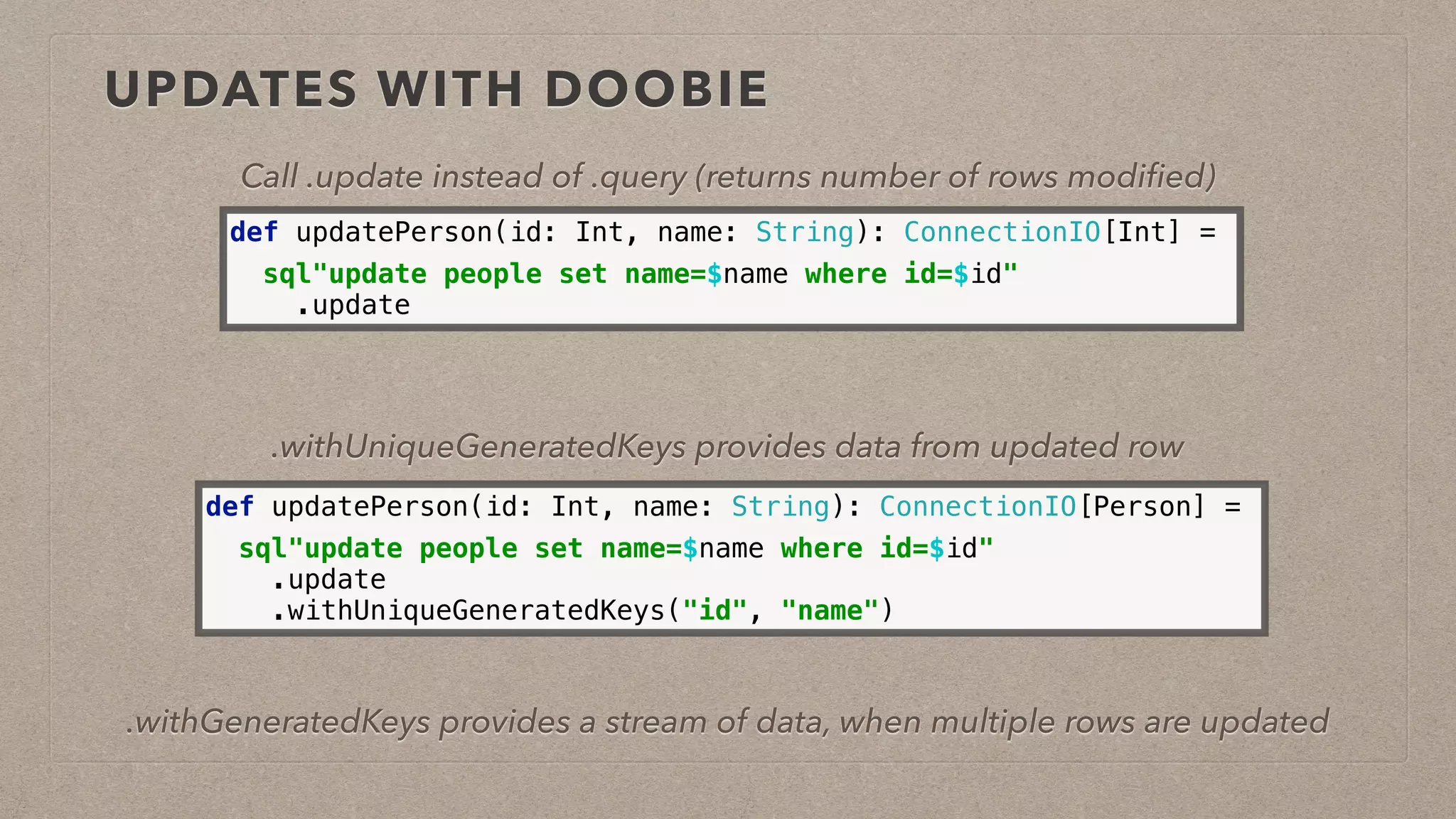Click 'String' type in second code block
This screenshot has width=1456, height=819.
pyautogui.click(x=780, y=507)
